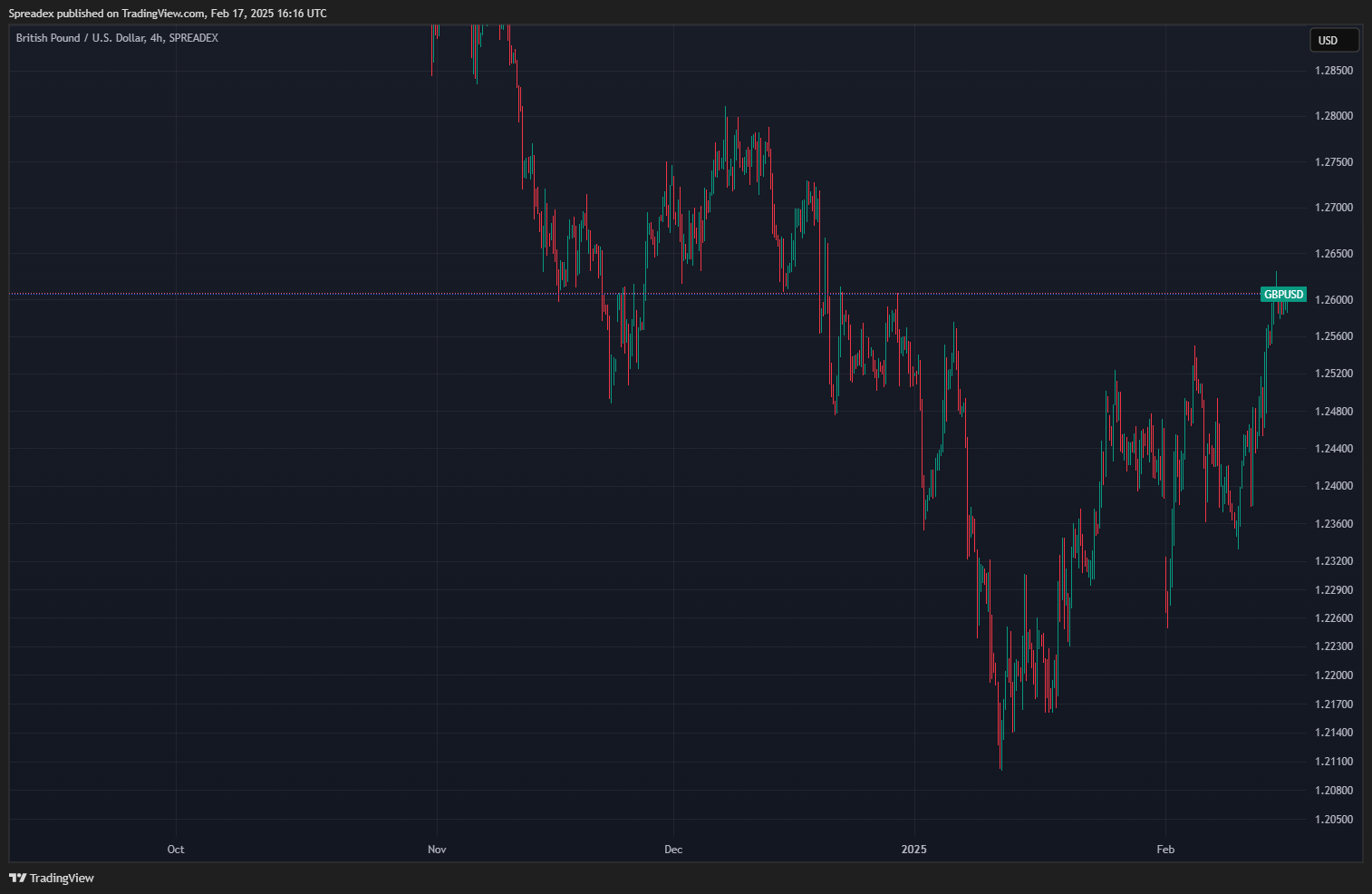Click the 1.20500 price axis label
1372x894 pixels.
pos(1334,820)
